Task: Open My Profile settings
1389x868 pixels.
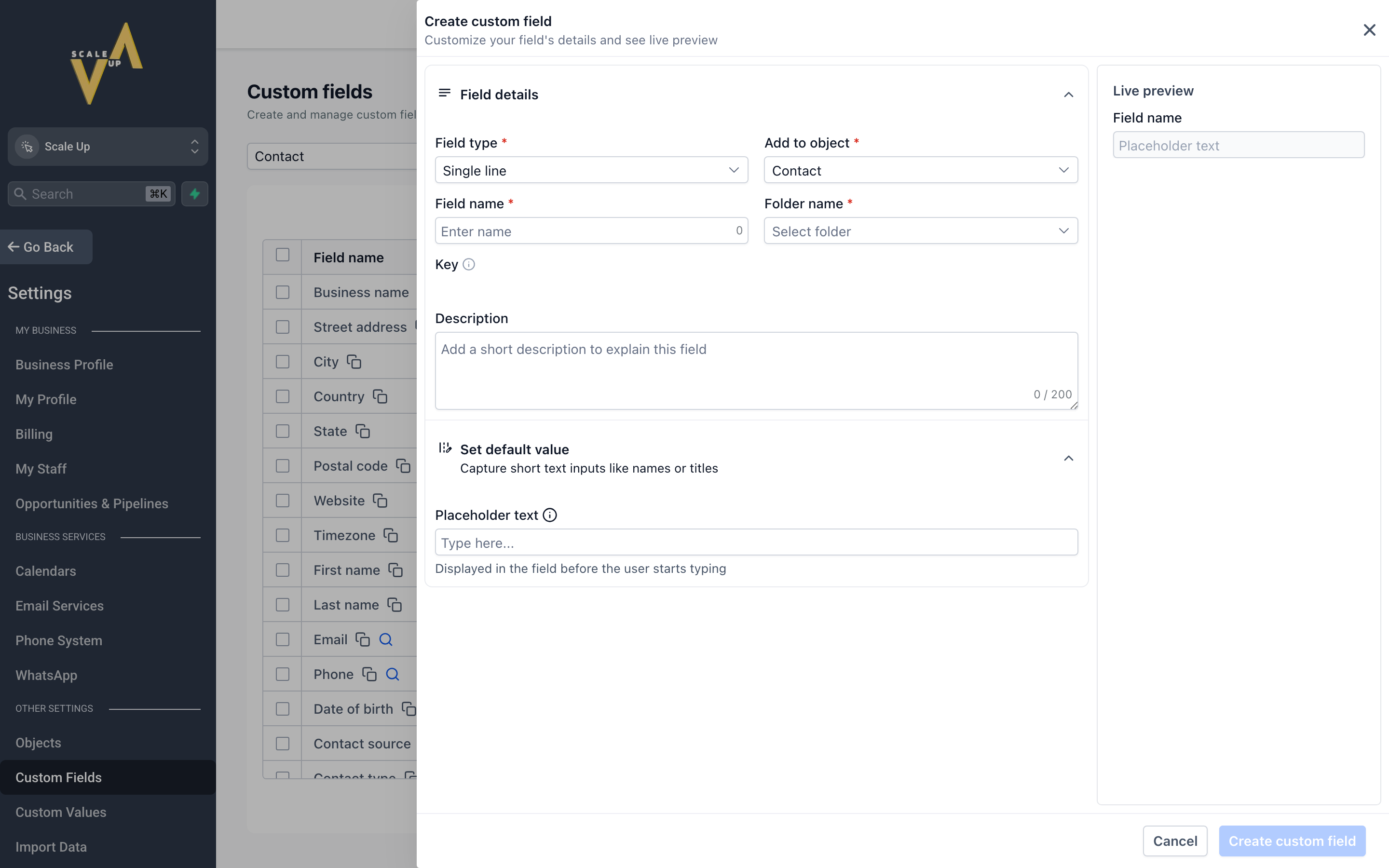Action: [46, 400]
